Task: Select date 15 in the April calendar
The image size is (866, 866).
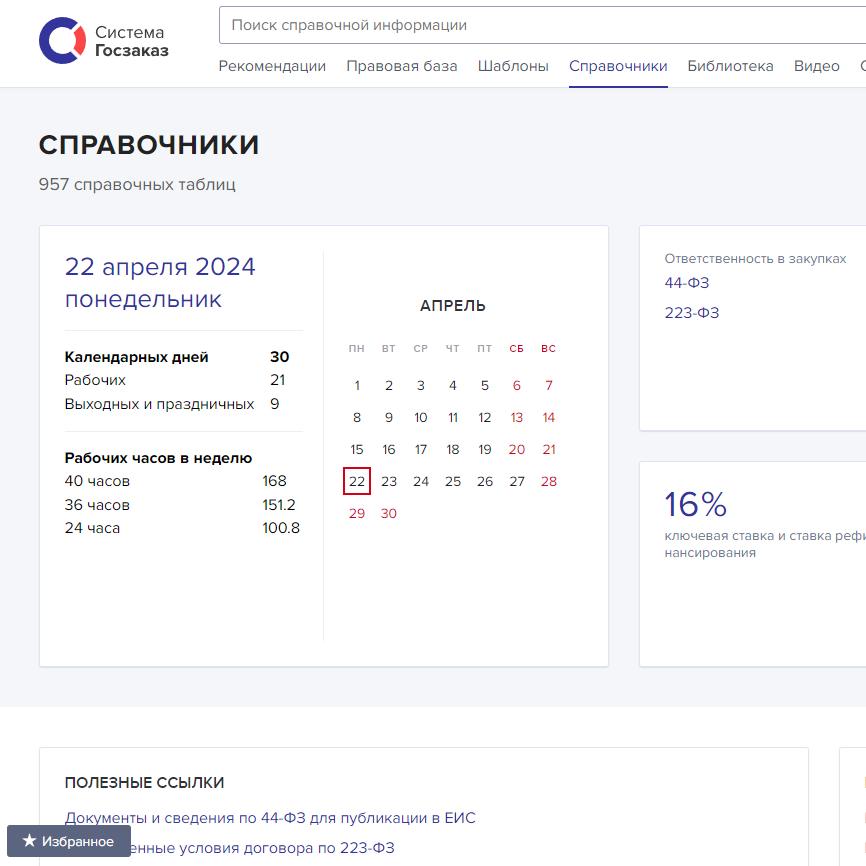Action: coord(356,449)
